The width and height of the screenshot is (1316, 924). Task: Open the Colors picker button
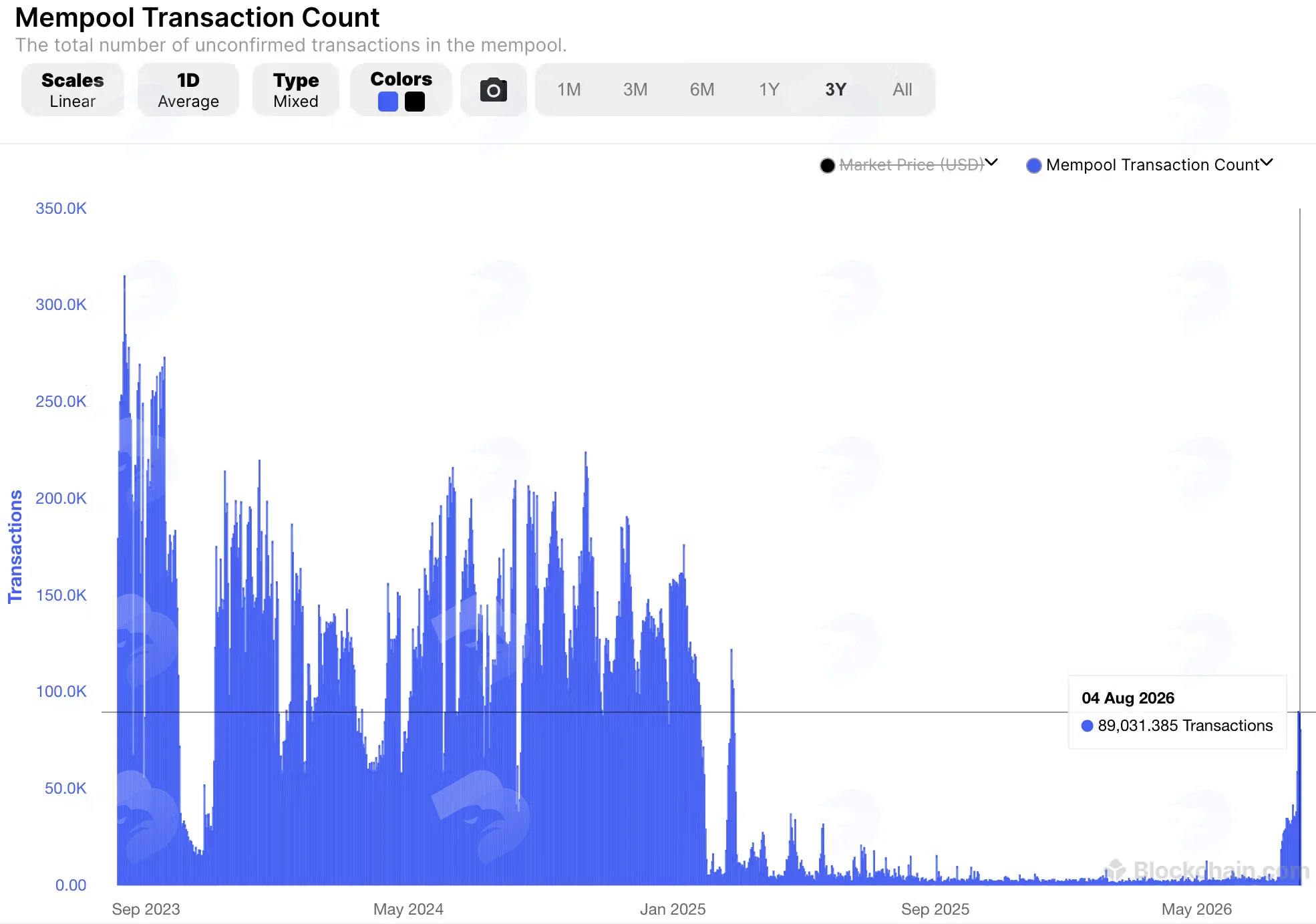pos(401,90)
